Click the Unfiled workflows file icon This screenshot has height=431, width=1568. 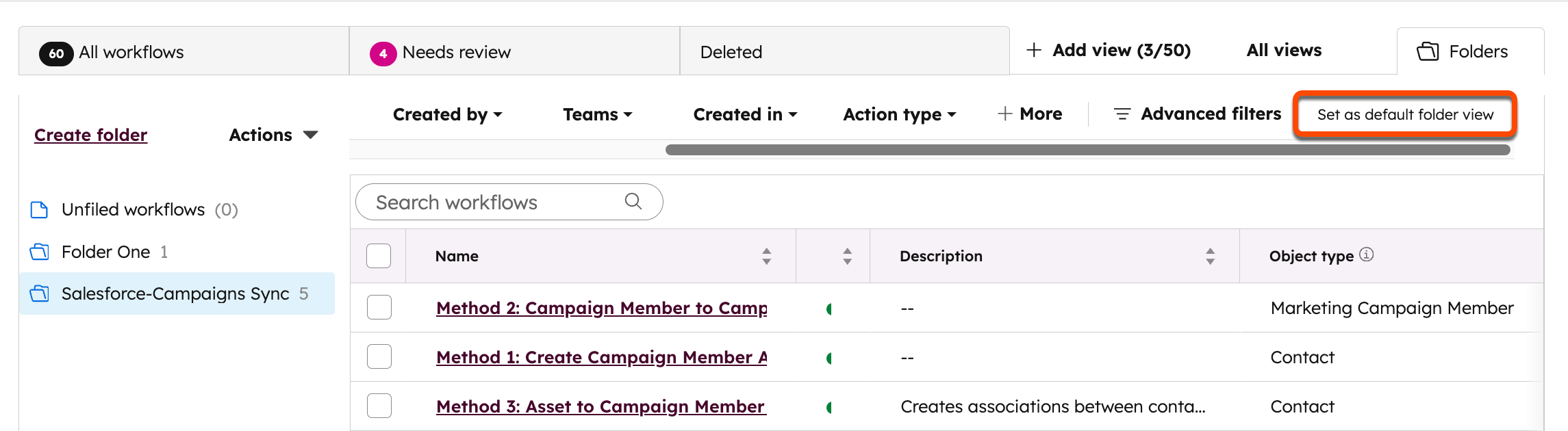40,209
